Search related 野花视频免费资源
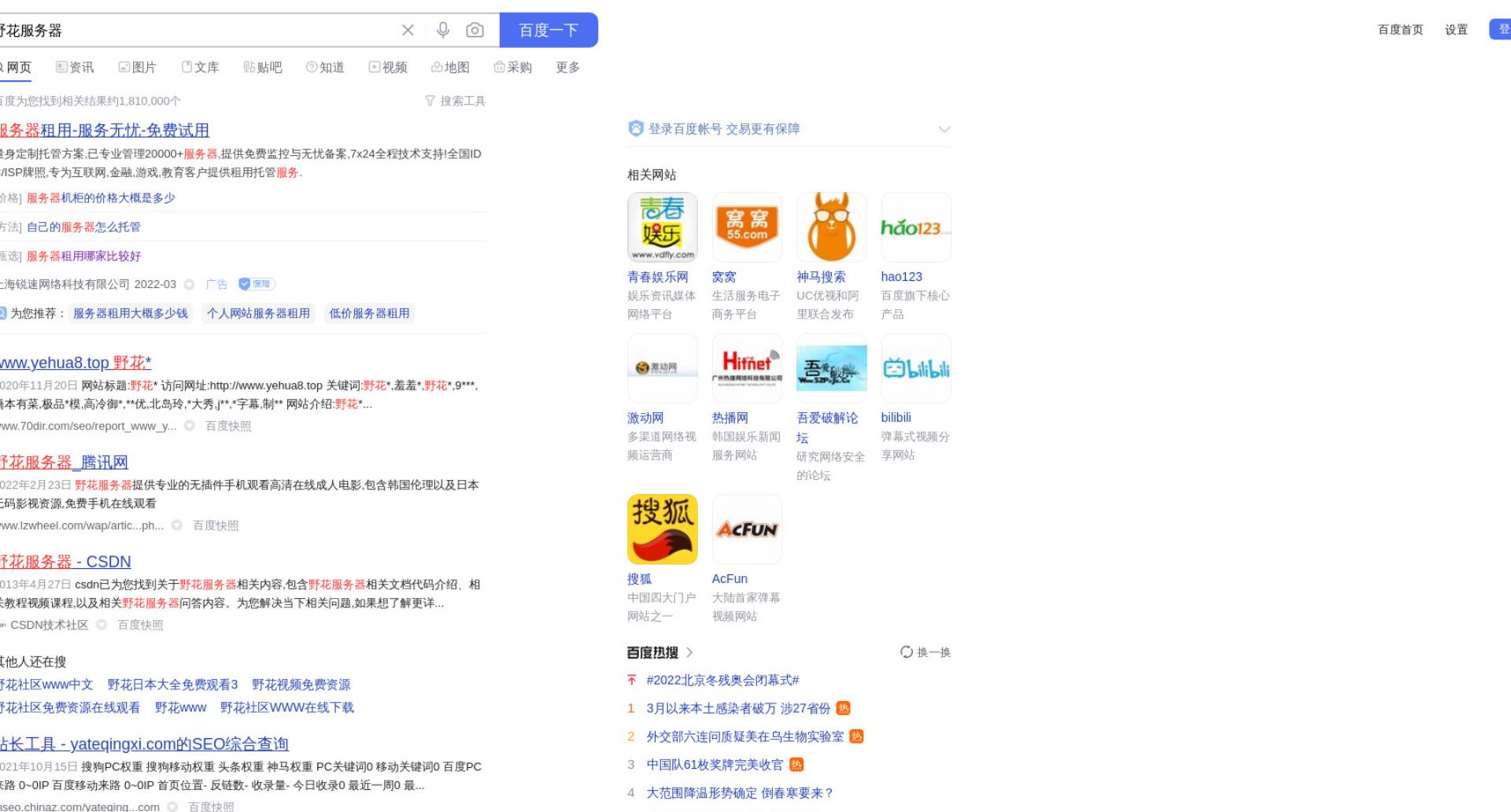 pos(301,685)
